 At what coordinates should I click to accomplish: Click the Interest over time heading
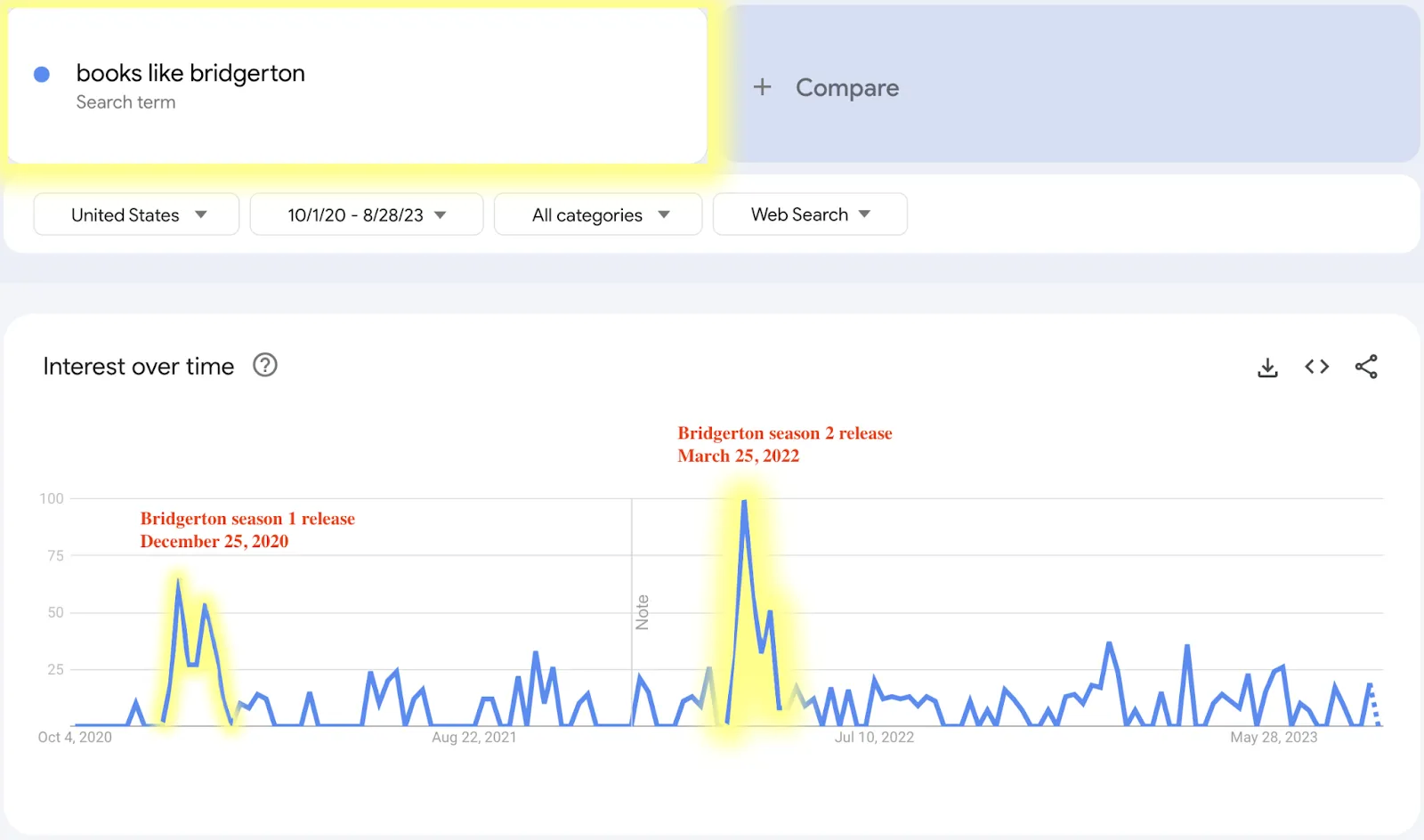click(x=139, y=367)
